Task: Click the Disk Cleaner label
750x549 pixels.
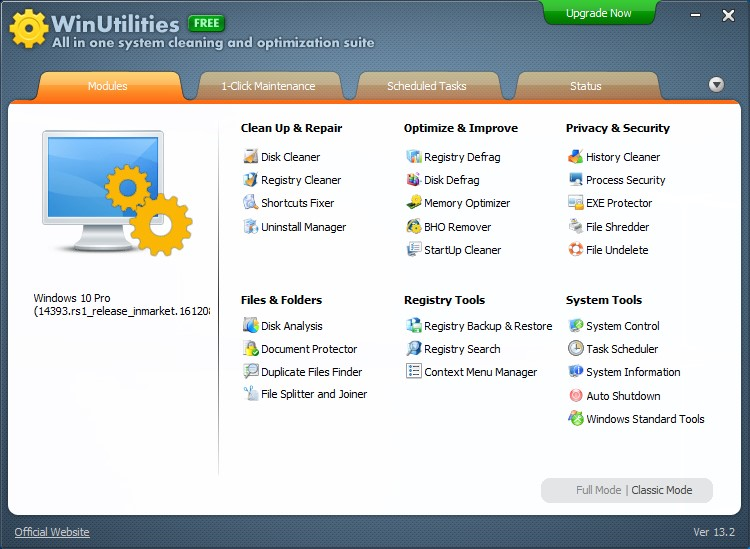Action: click(290, 157)
